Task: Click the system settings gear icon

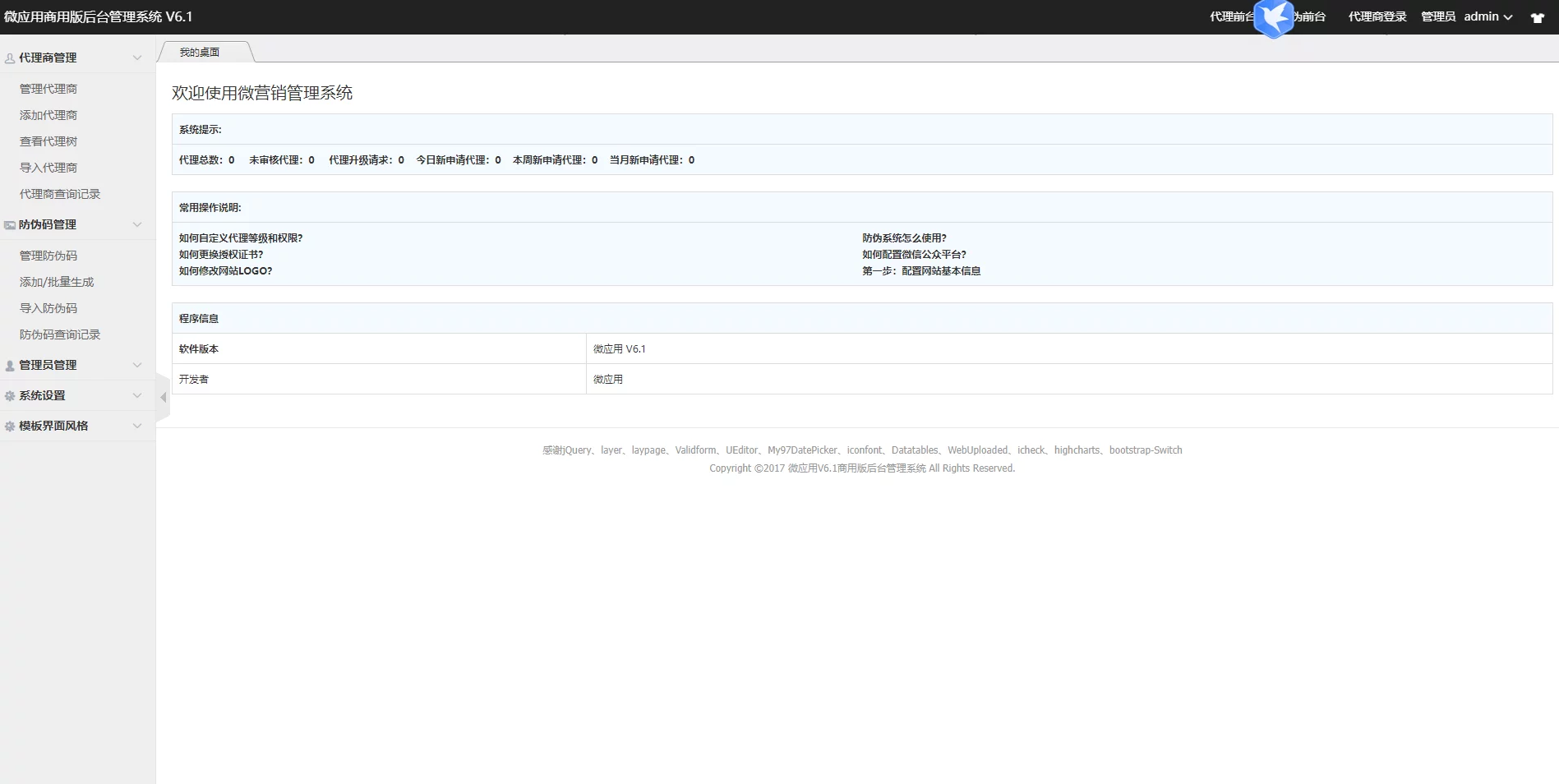Action: pyautogui.click(x=10, y=396)
